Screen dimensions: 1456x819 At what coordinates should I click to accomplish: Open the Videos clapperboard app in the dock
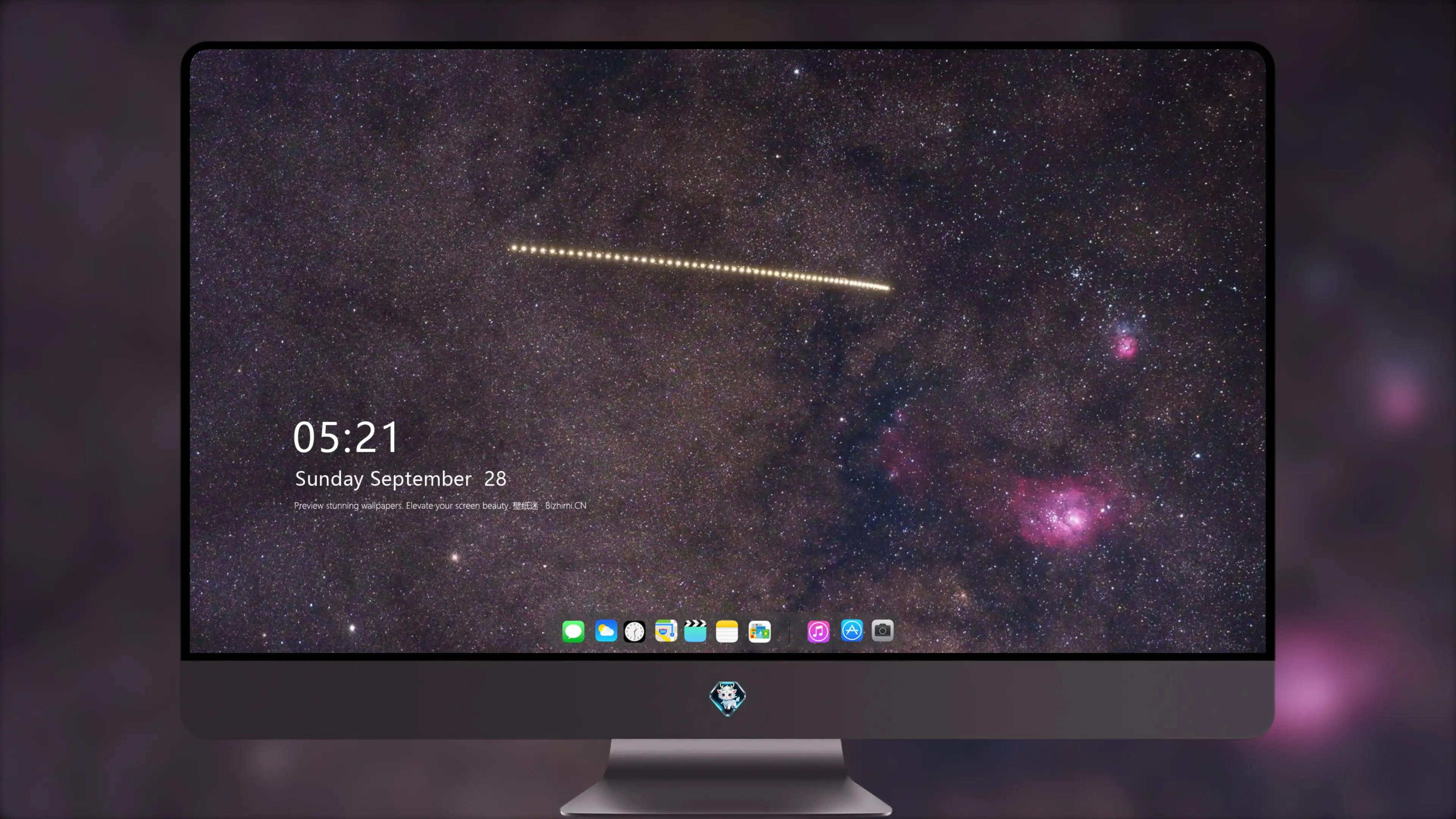pos(695,631)
